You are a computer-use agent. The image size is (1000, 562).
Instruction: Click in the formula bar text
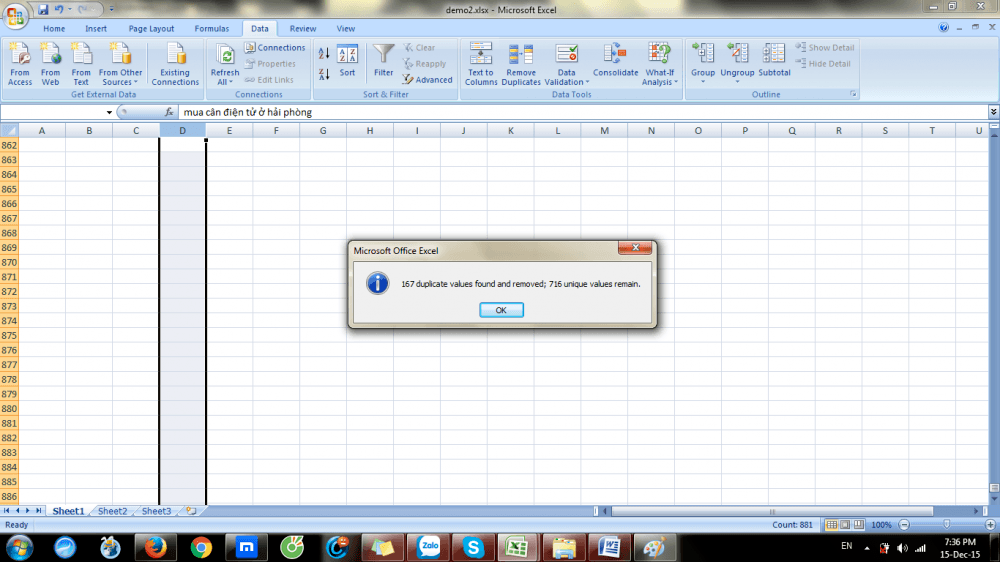tap(247, 112)
